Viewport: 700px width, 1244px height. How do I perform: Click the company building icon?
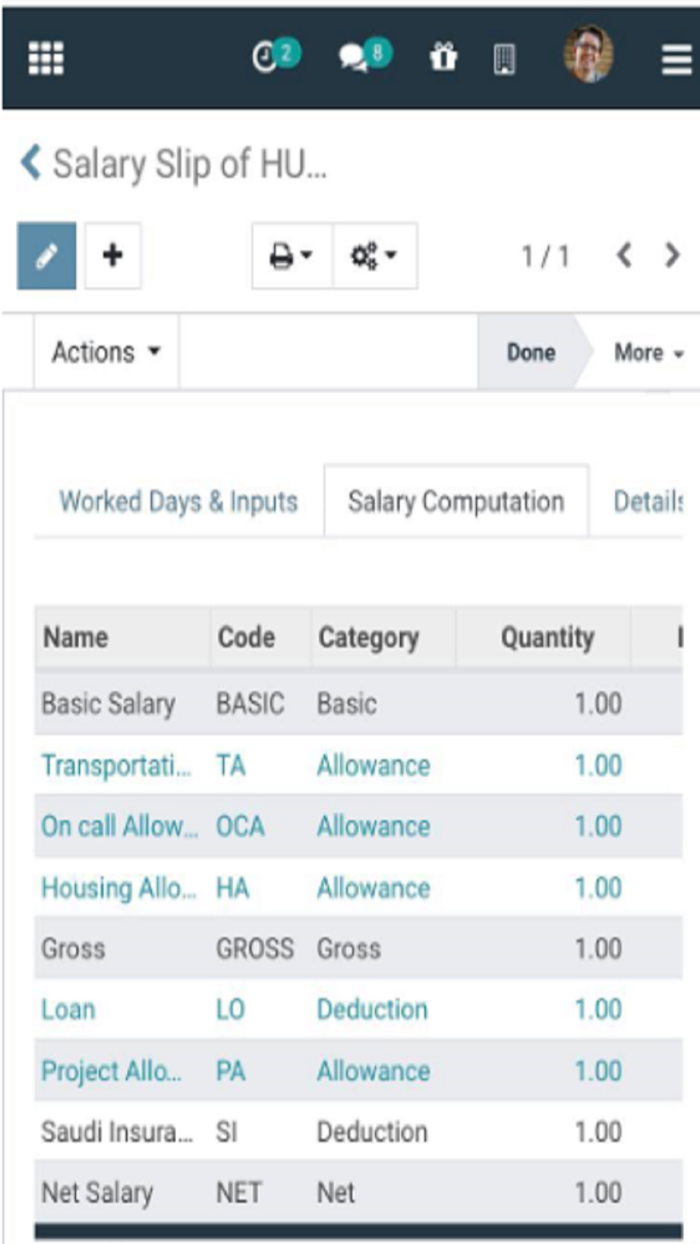coord(504,60)
